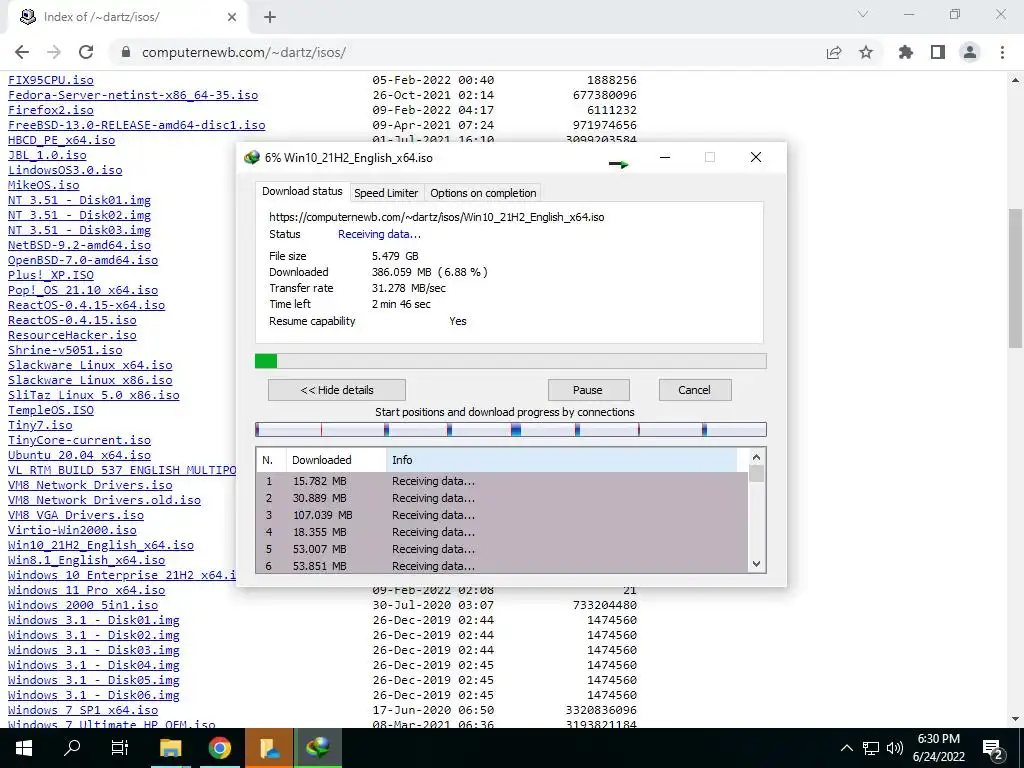Click the Info column header

pyautogui.click(x=562, y=460)
